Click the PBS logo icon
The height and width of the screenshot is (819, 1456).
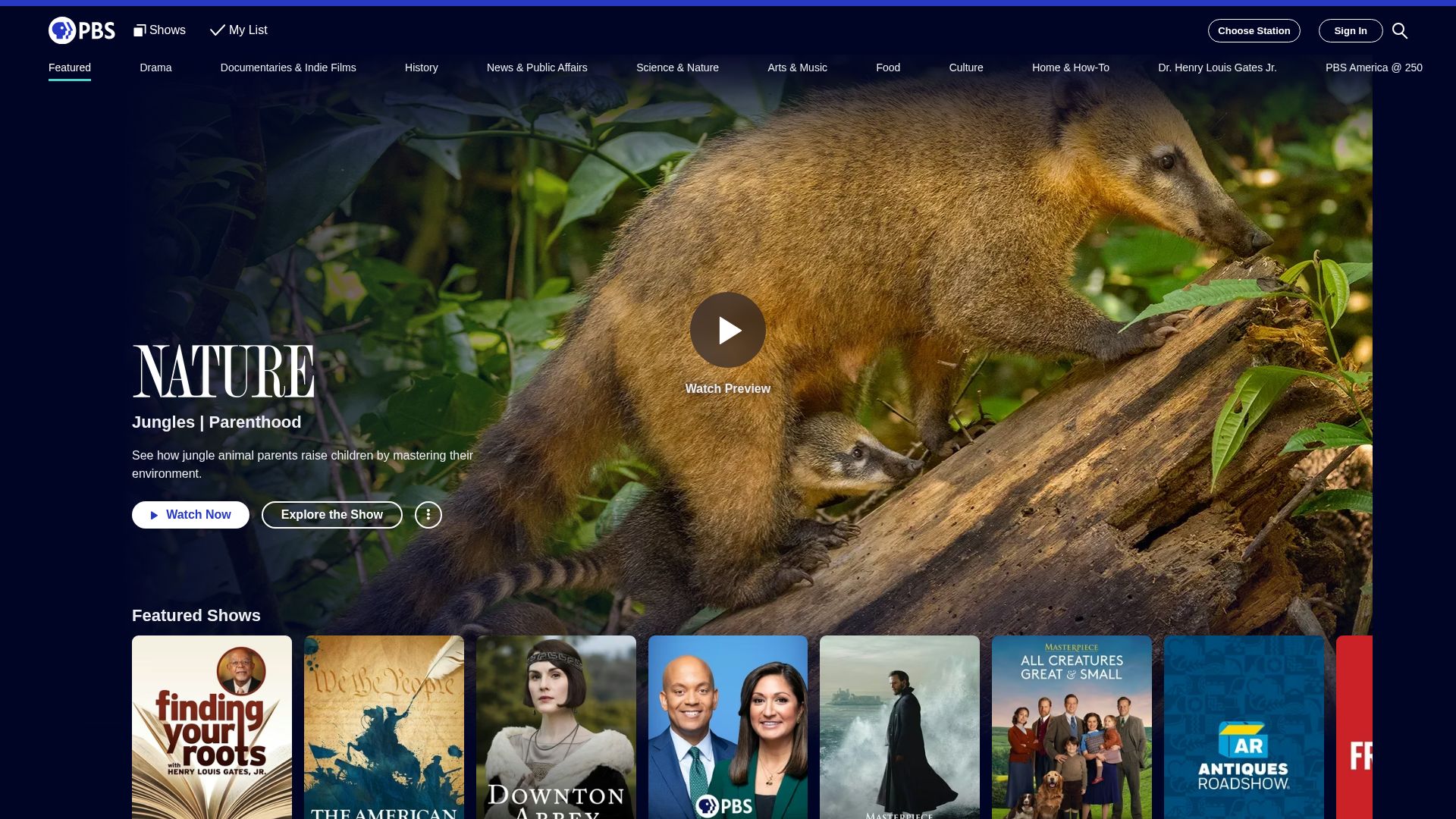[x=81, y=30]
